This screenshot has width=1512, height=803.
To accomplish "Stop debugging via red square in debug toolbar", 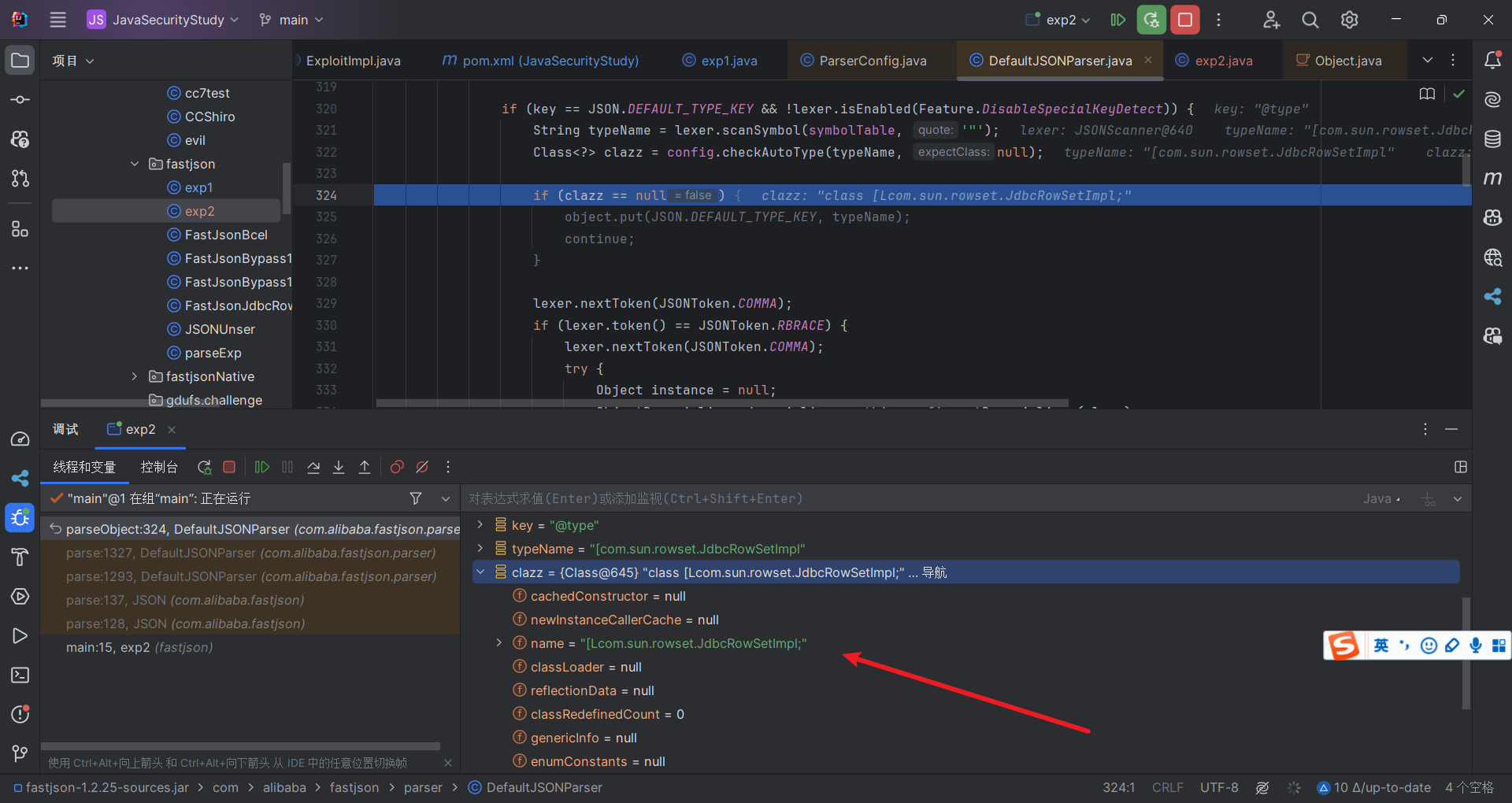I will pyautogui.click(x=229, y=467).
